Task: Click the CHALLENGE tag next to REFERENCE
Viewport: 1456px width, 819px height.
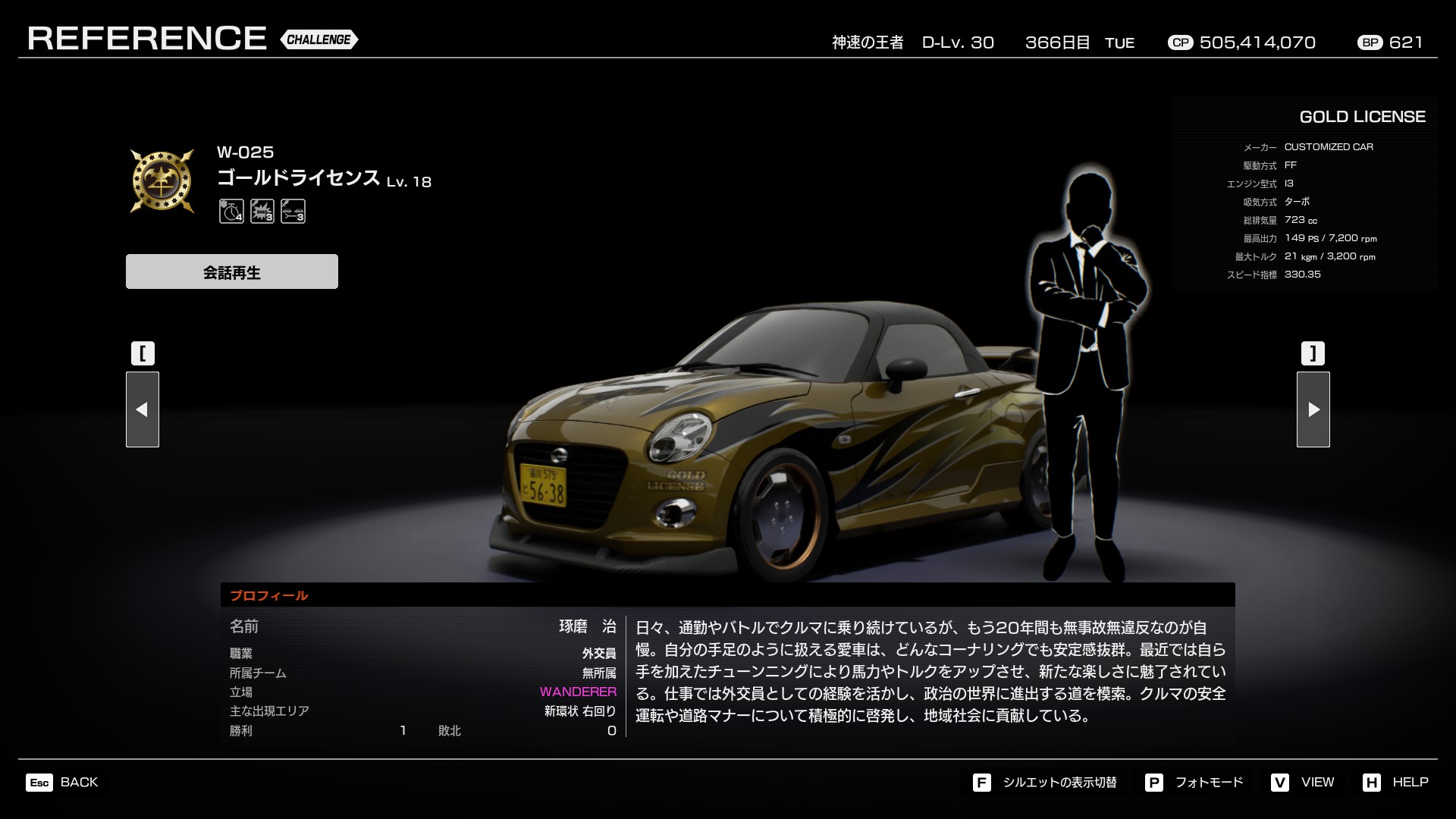Action: (319, 39)
